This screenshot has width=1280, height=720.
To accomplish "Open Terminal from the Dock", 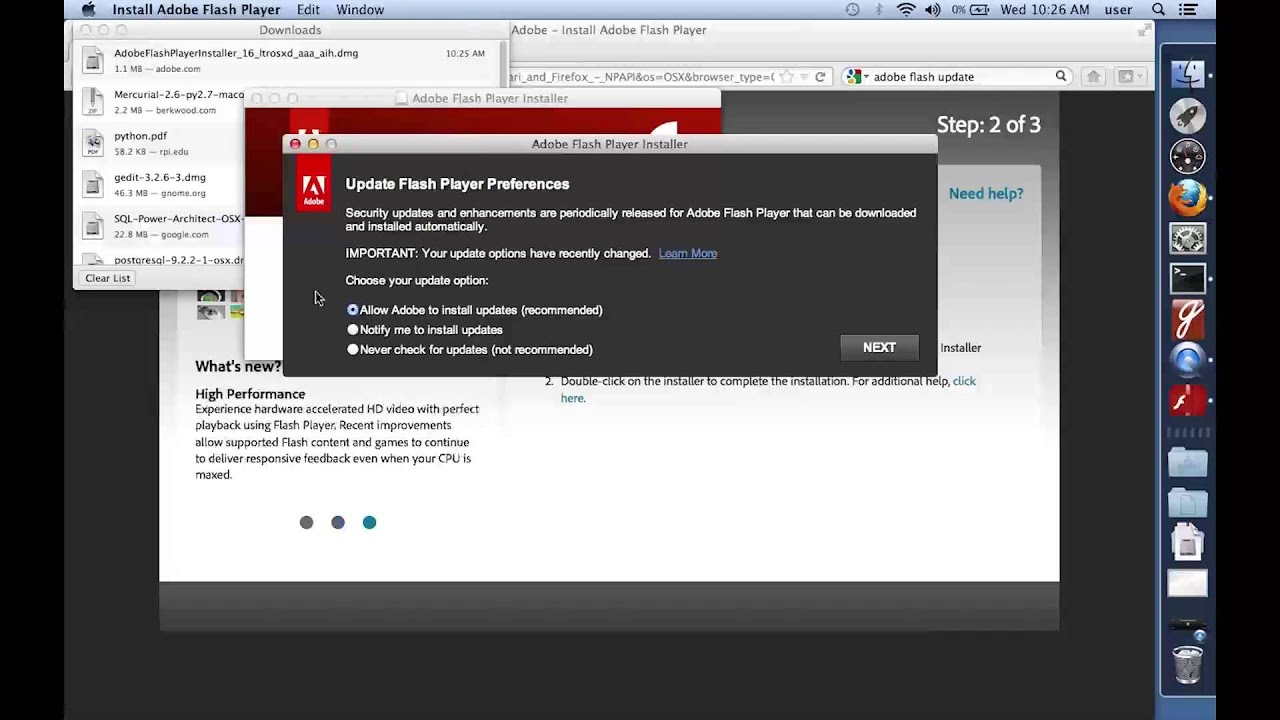I will click(x=1188, y=279).
